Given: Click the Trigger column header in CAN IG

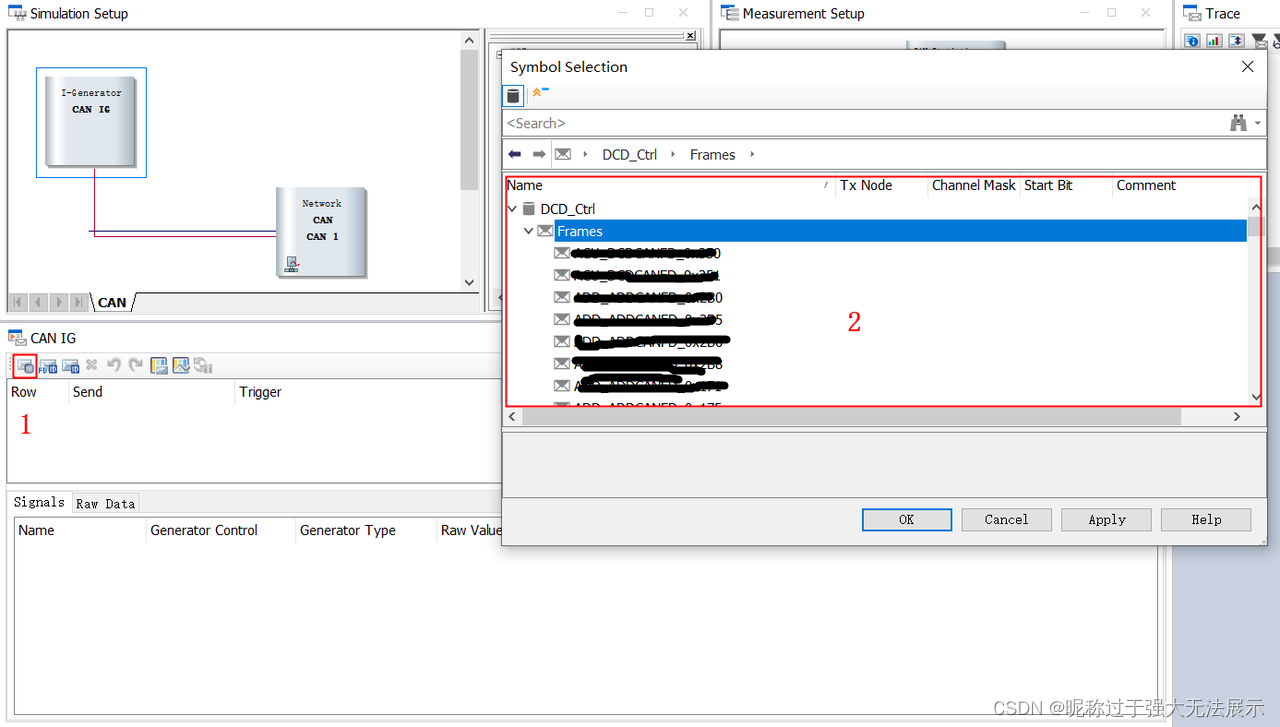Looking at the screenshot, I should click(366, 392).
